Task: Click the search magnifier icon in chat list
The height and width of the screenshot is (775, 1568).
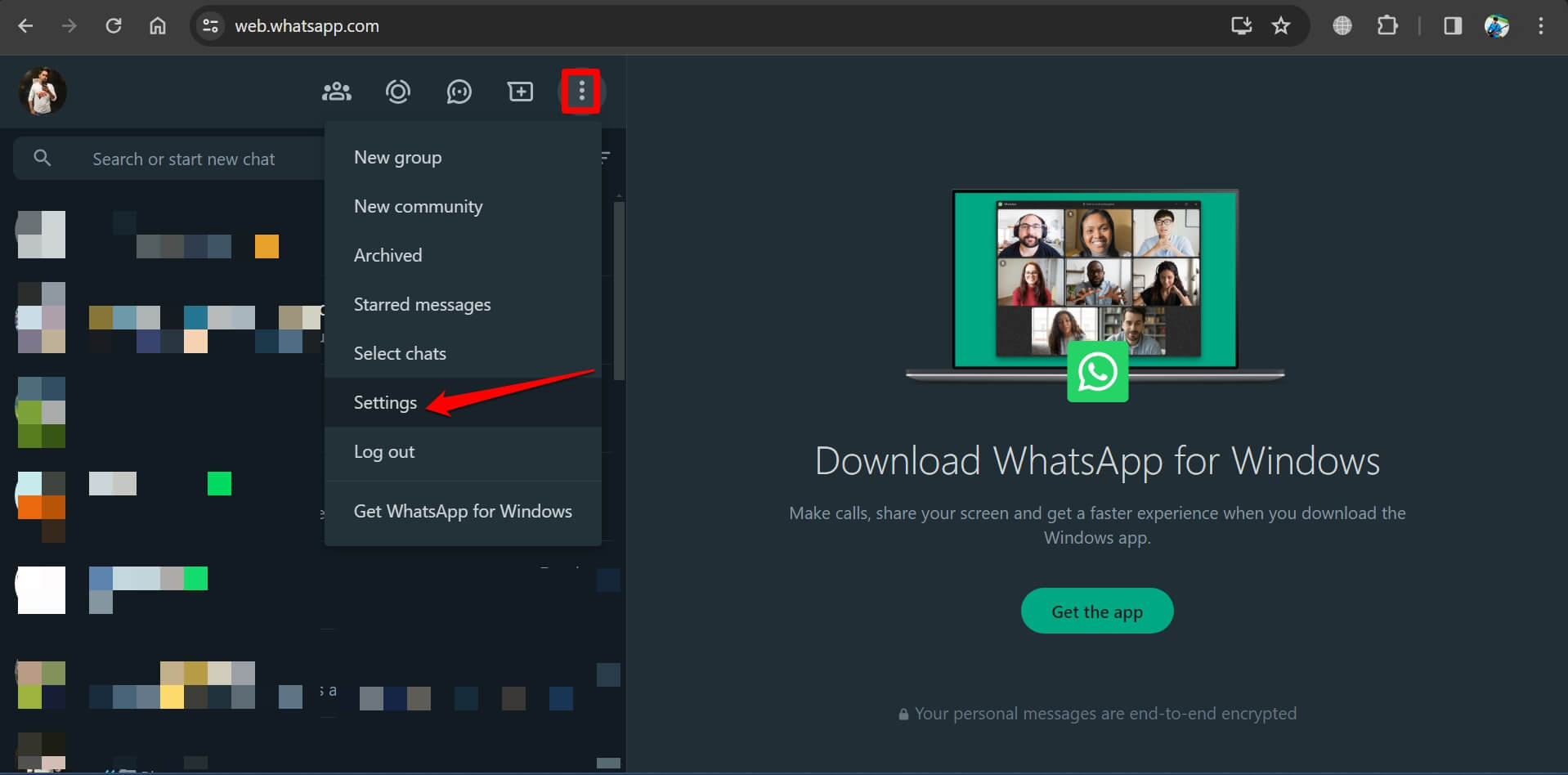Action: (43, 158)
